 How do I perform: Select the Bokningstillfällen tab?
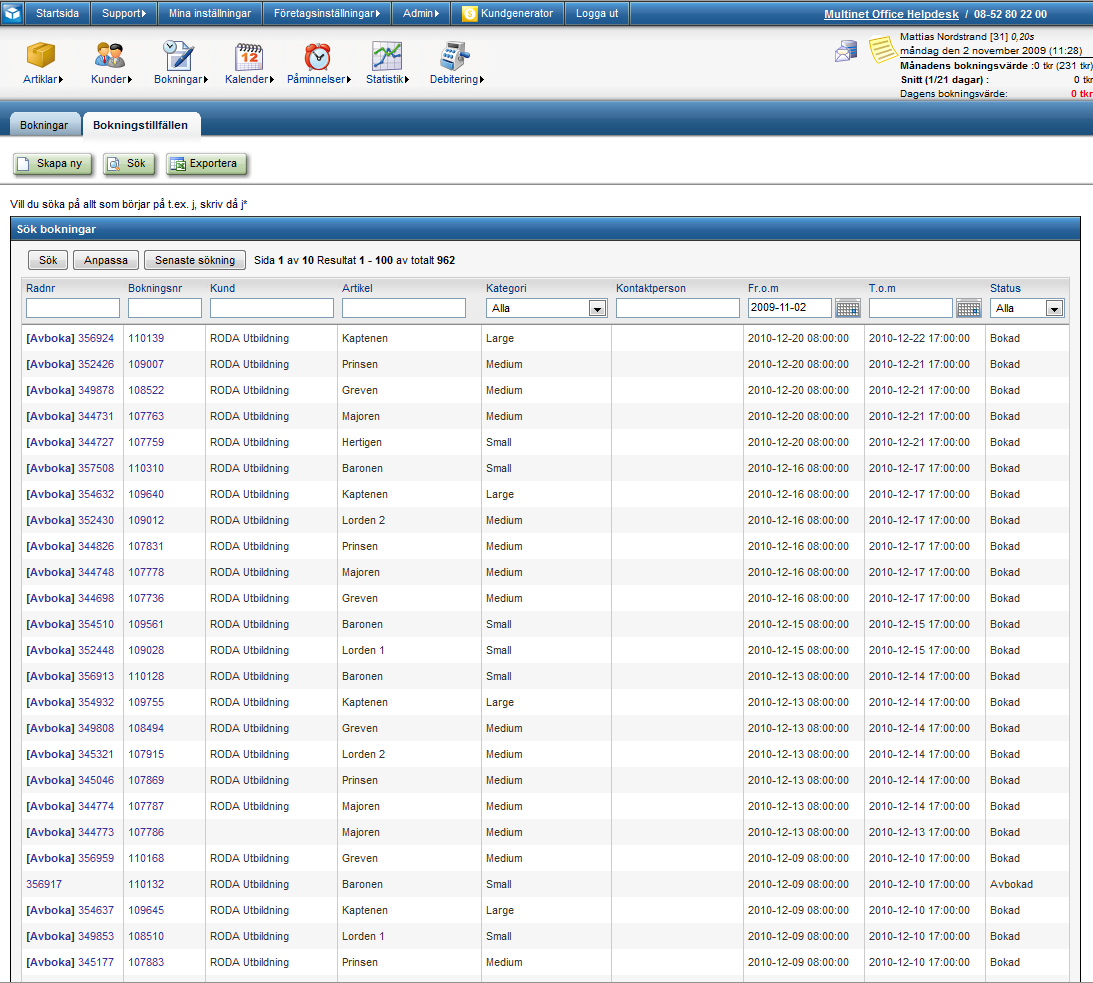point(141,125)
